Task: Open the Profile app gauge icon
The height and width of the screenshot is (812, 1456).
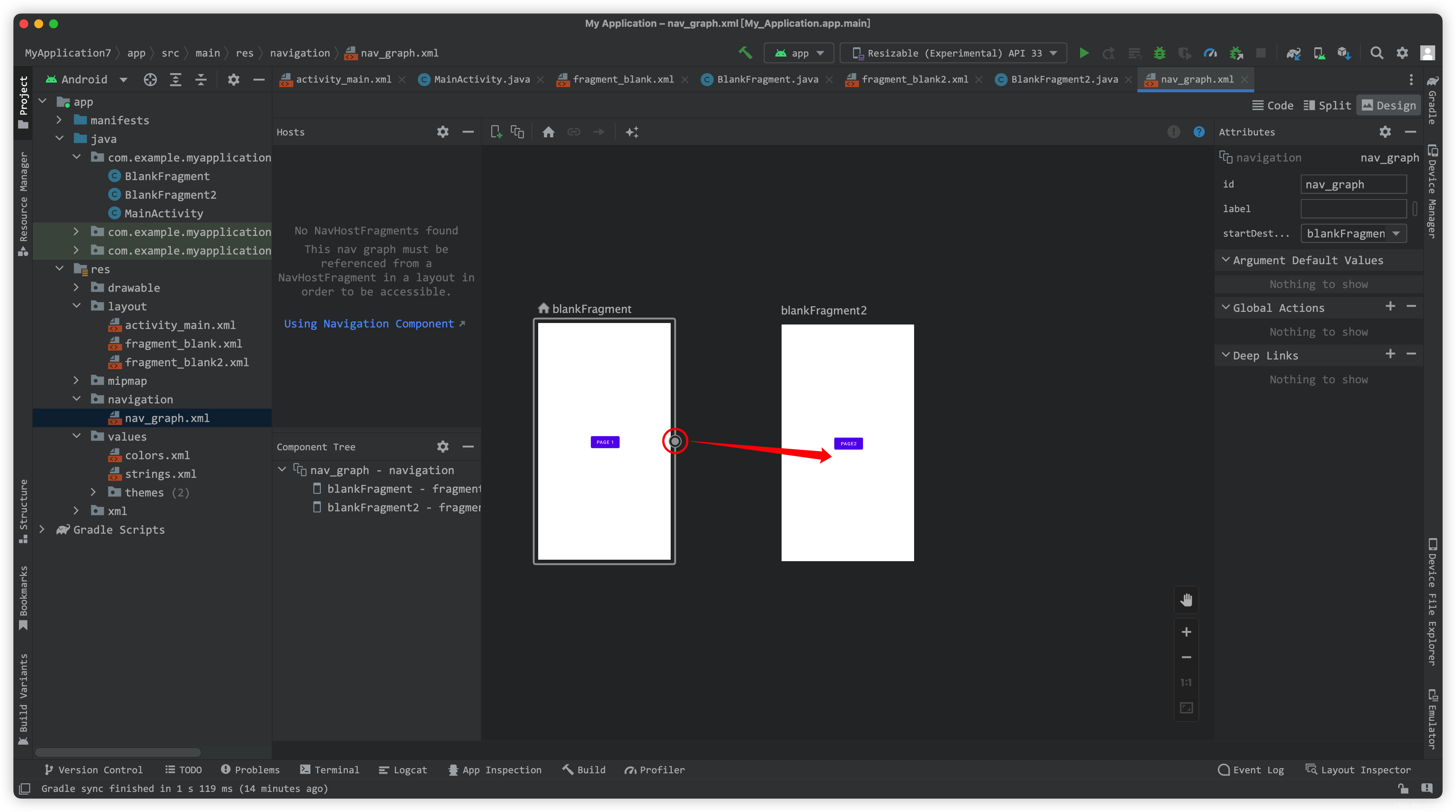Action: (x=1210, y=53)
